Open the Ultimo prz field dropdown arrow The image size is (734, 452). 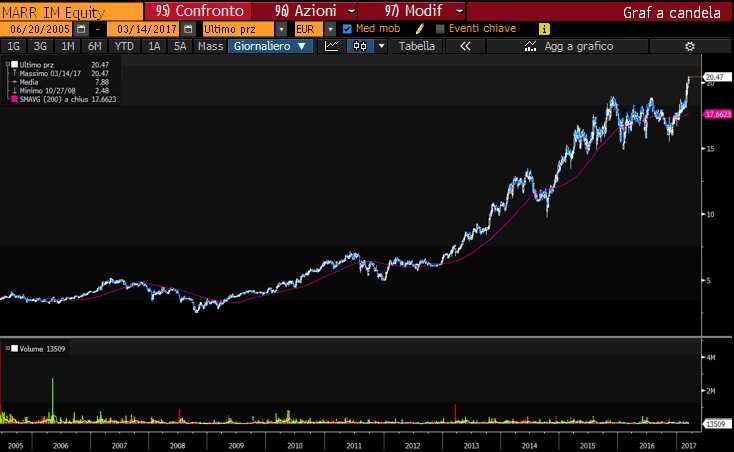tap(281, 29)
